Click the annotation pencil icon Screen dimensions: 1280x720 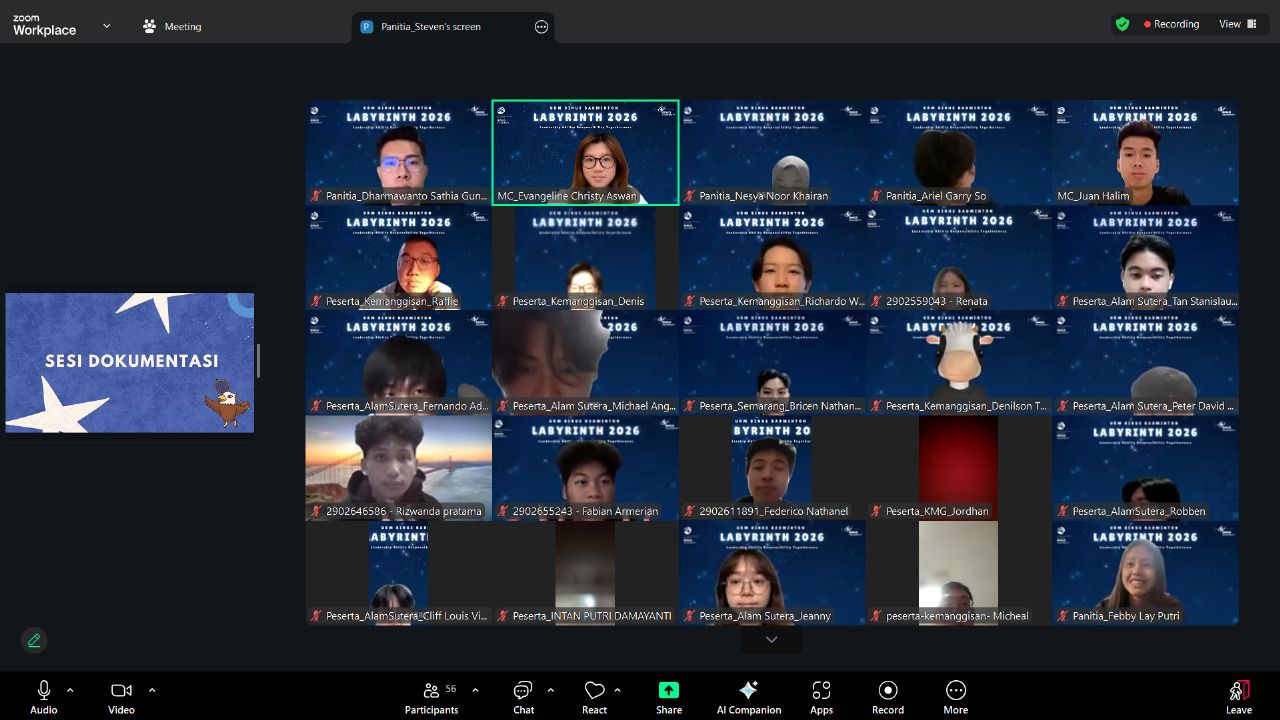click(34, 640)
